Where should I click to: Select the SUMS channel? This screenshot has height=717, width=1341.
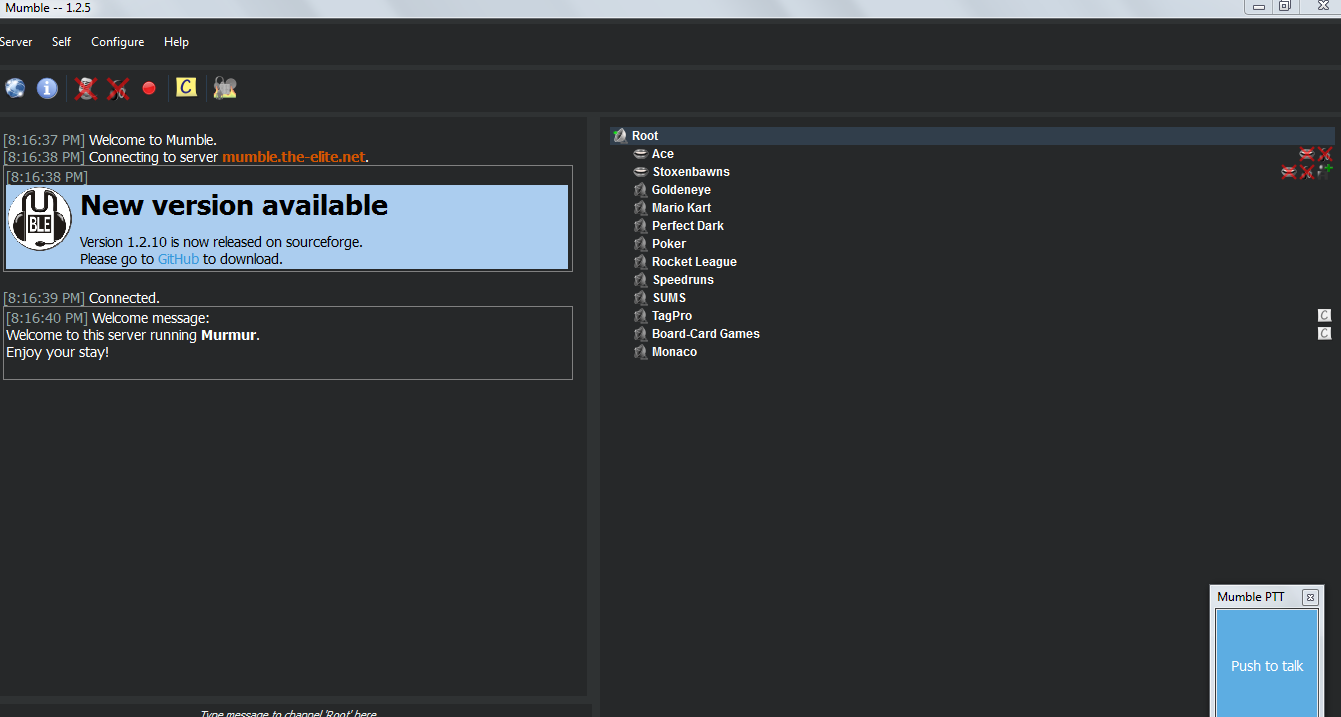[669, 298]
